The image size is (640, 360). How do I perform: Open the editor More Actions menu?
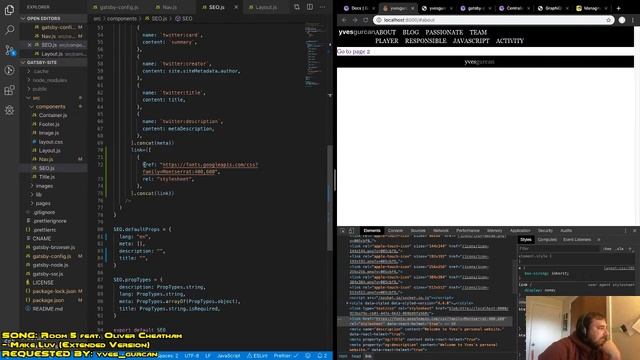coord(323,7)
